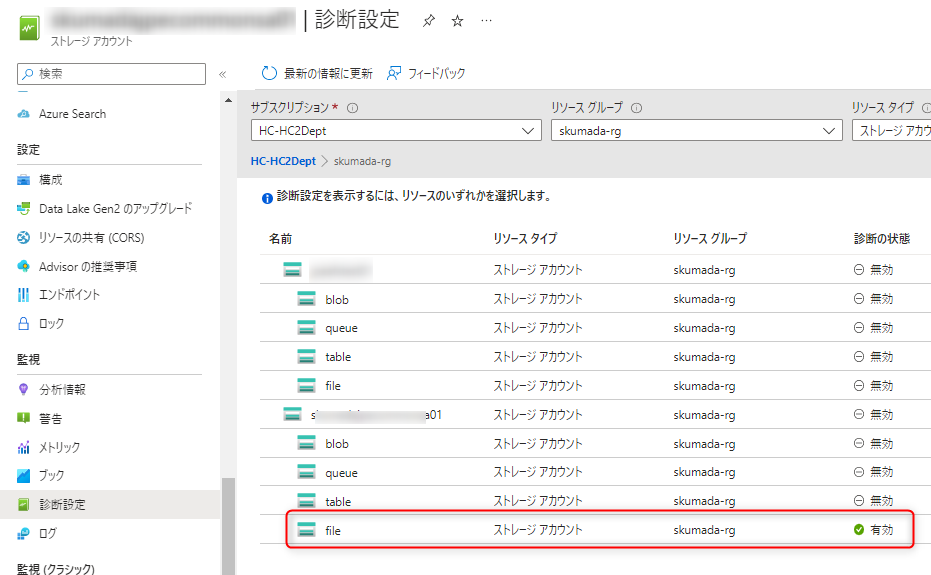Screen dimensions: 931x575
Task: Click storage icon of the enabled file row
Action: pyautogui.click(x=306, y=530)
